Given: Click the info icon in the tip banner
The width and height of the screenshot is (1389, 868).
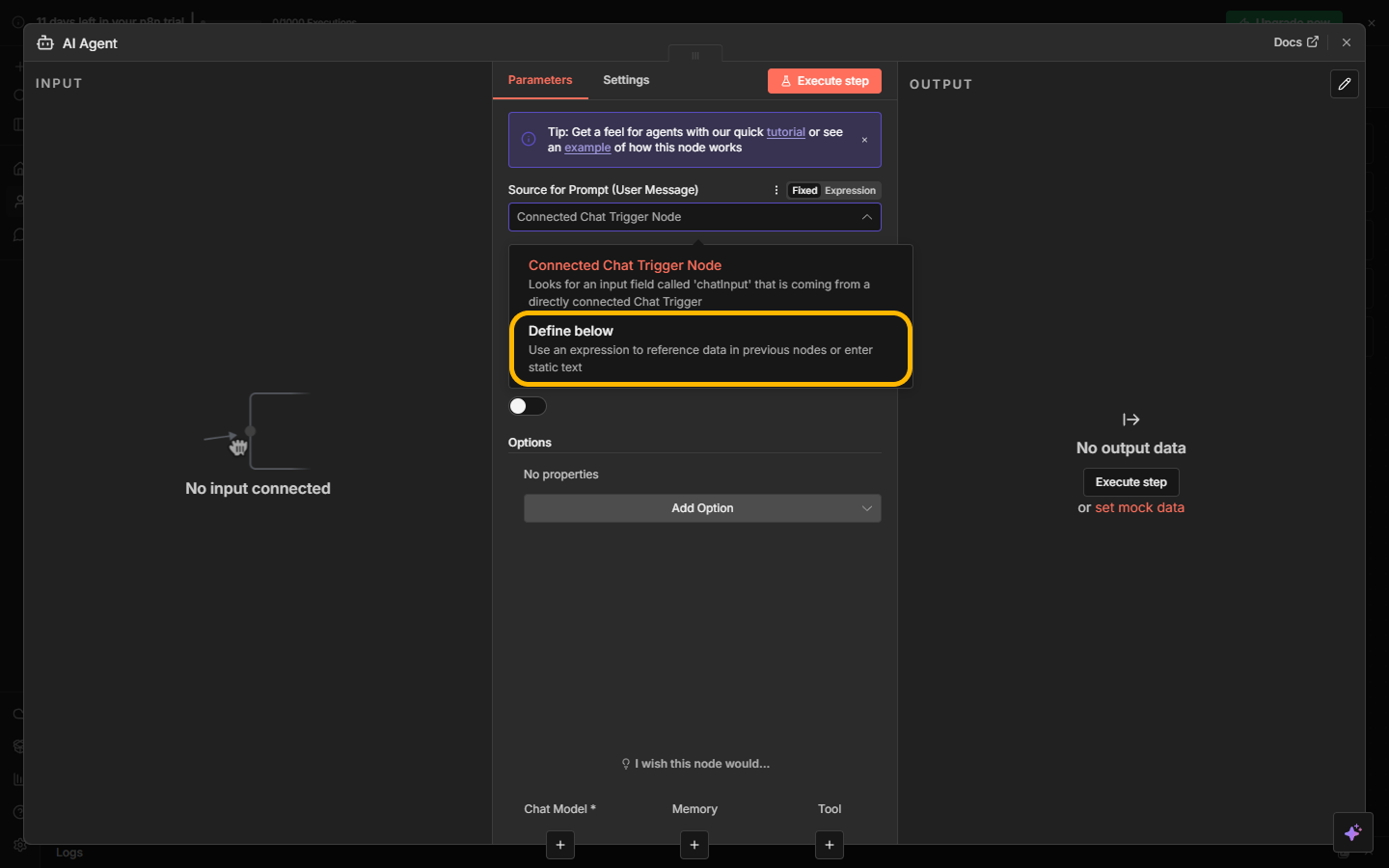Looking at the screenshot, I should 529,140.
